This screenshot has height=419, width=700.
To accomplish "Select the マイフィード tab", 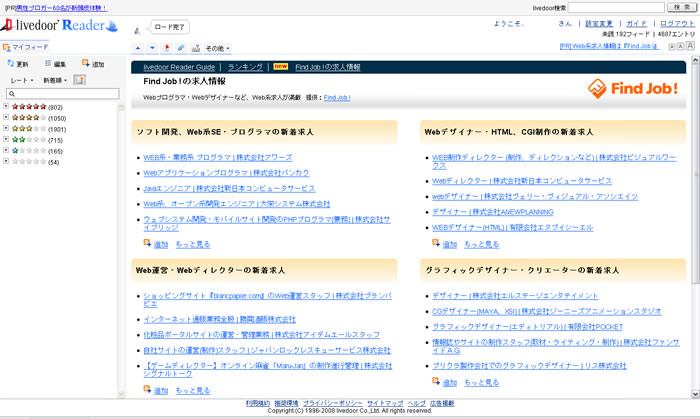I will coord(25,47).
